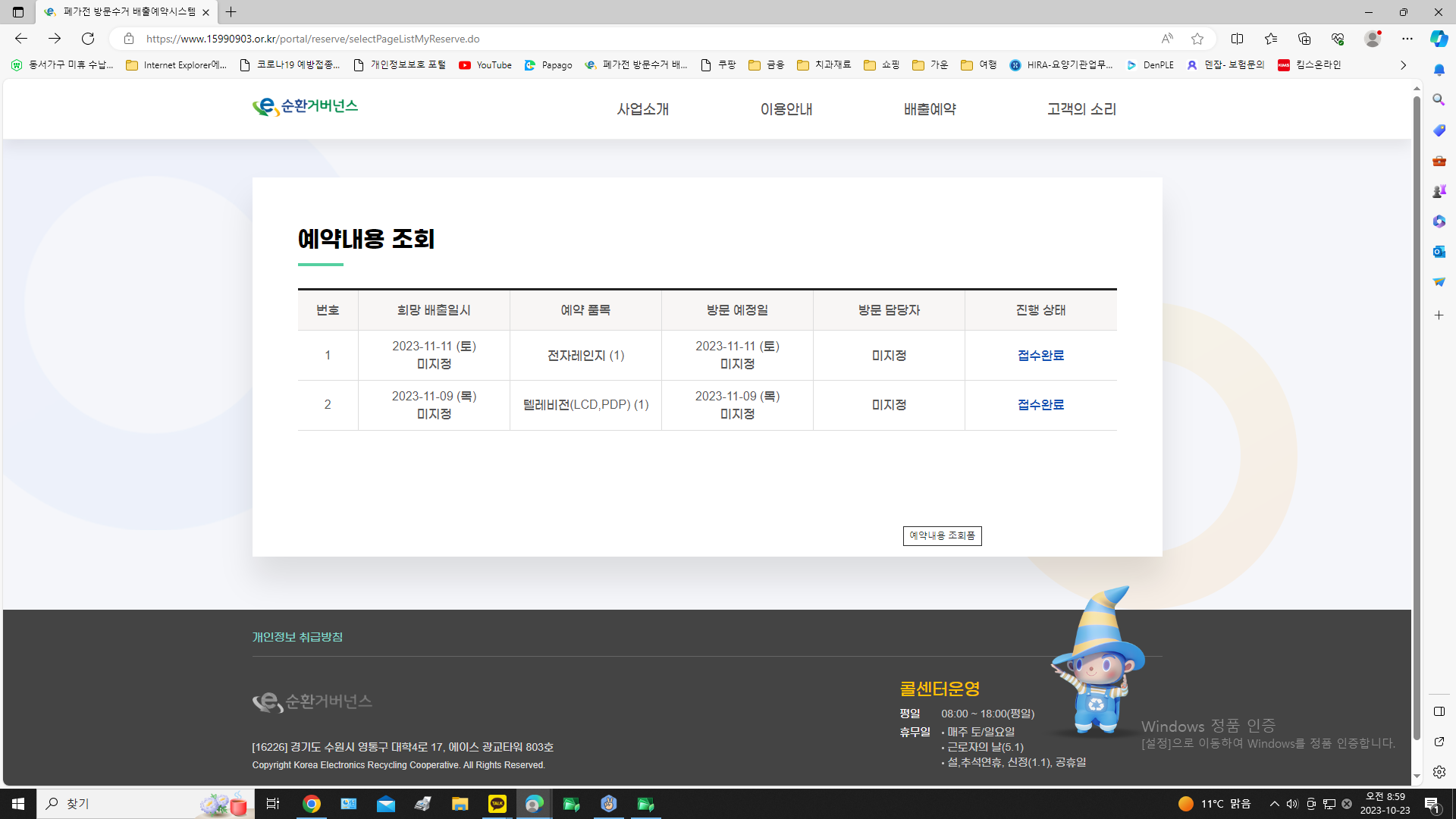The width and height of the screenshot is (1456, 819).
Task: Open the Edge settings and more menu
Action: tap(1407, 39)
